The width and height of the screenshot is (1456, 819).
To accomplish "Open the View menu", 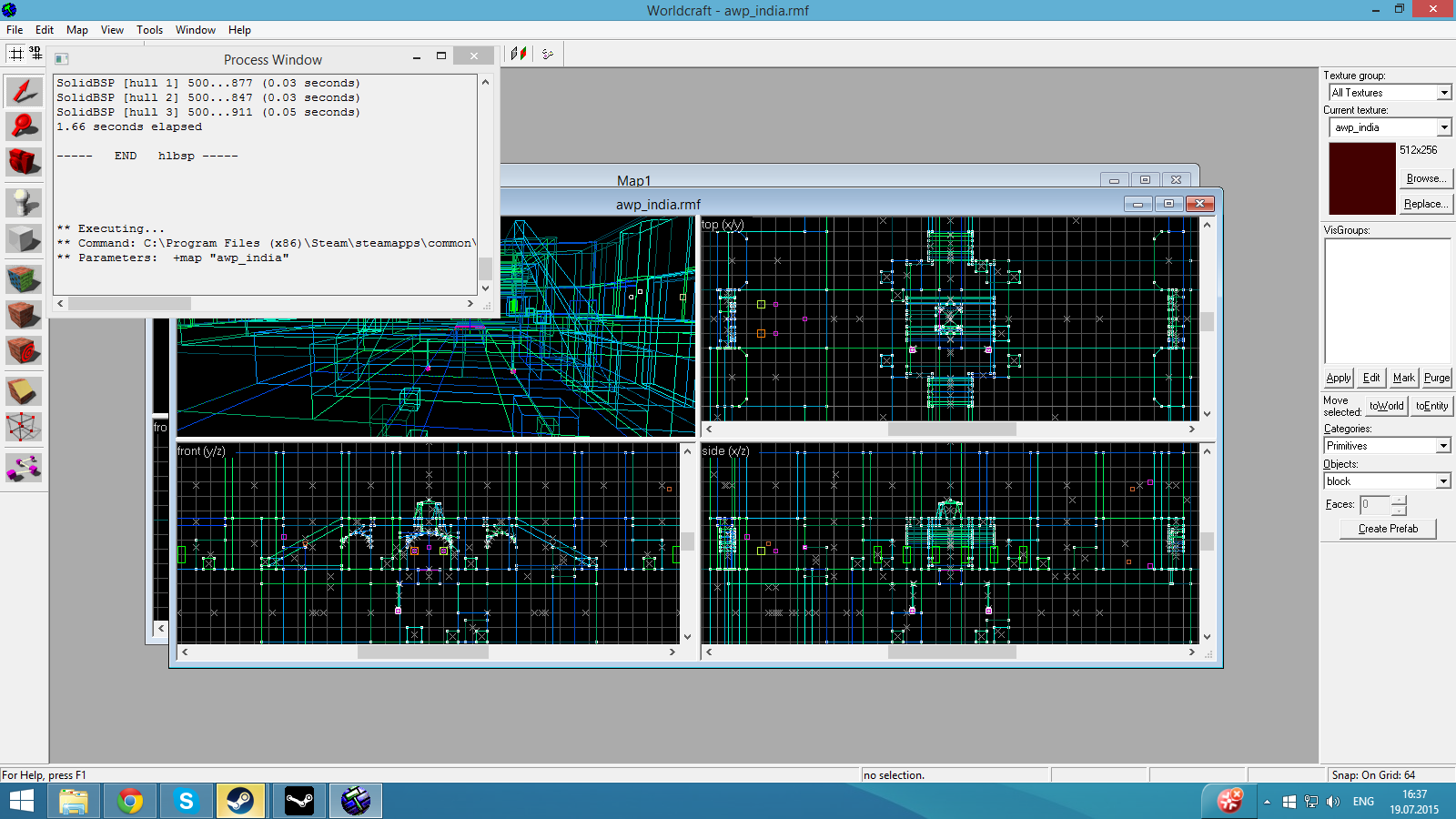I will pos(112,30).
